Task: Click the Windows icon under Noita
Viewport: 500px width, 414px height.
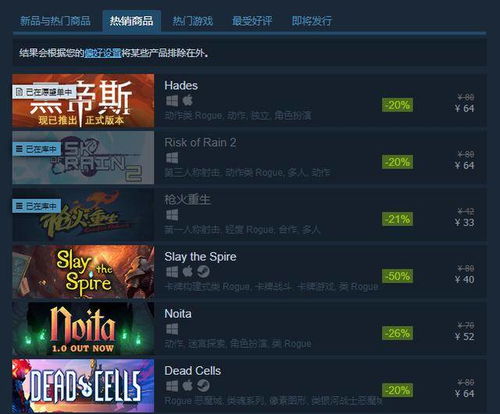Action: click(x=172, y=329)
